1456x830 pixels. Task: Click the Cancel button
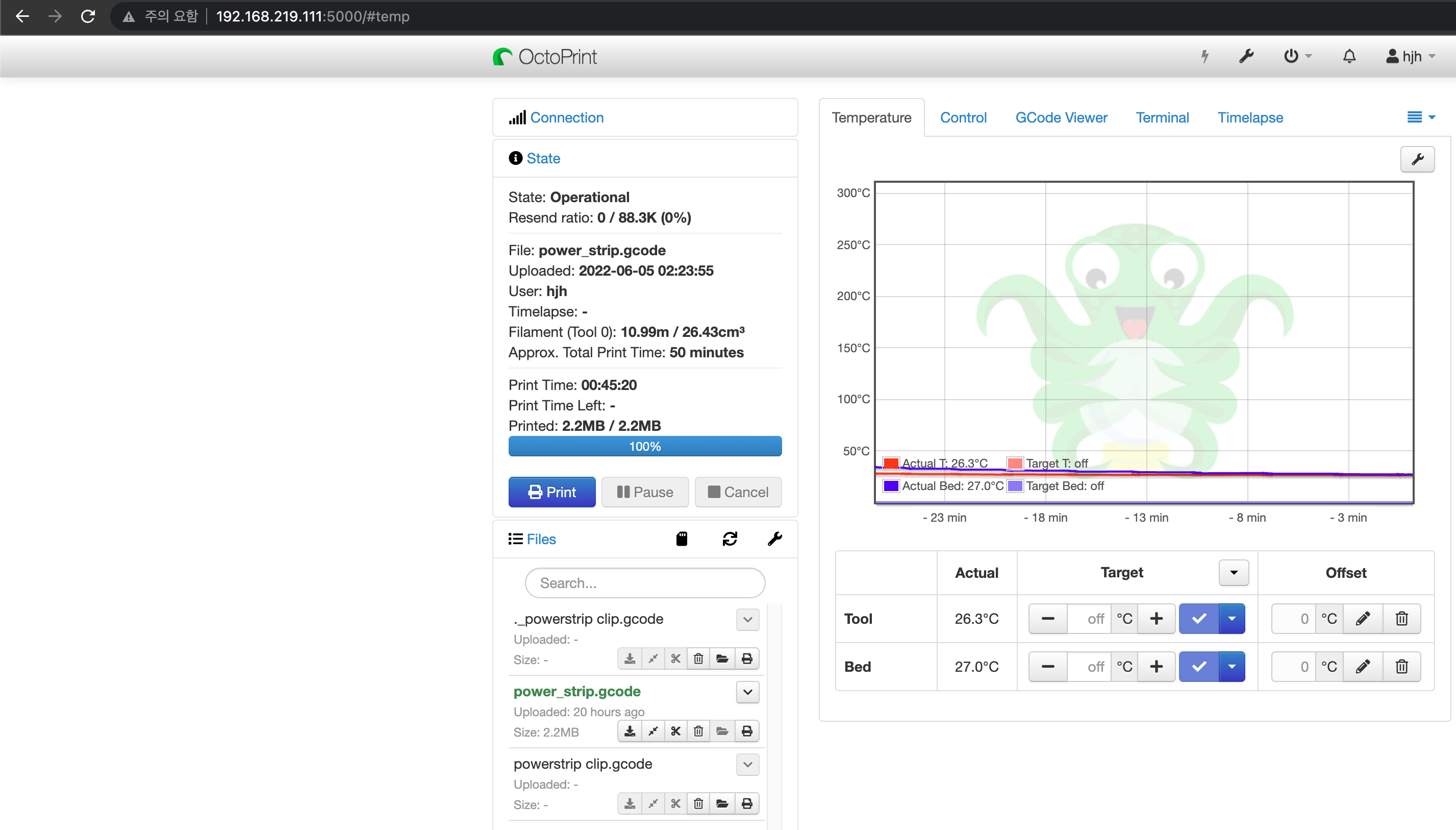point(738,492)
